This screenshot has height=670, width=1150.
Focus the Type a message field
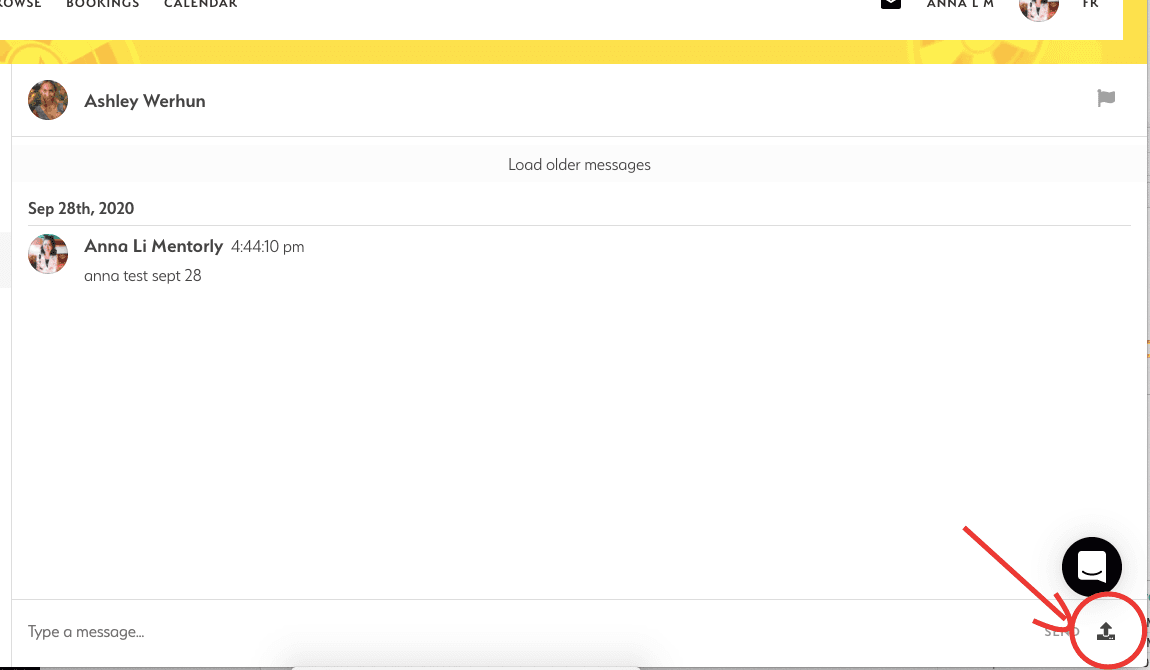(500, 632)
